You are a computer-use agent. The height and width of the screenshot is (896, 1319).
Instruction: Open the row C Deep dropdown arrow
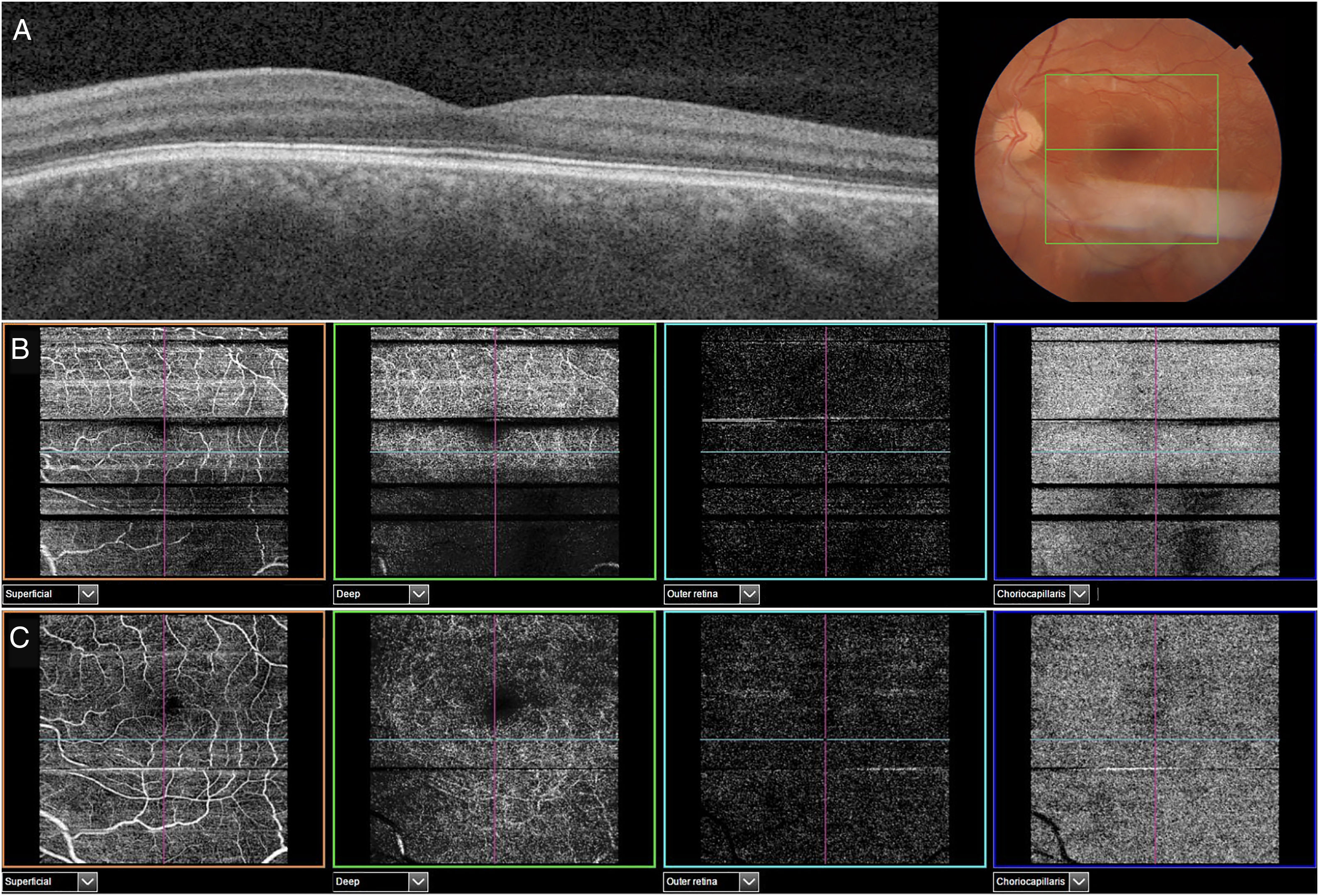(x=418, y=882)
